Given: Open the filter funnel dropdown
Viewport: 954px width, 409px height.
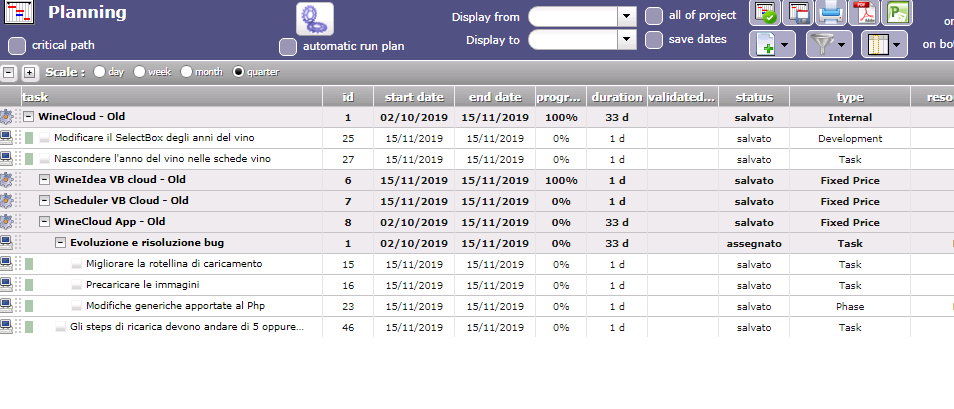Looking at the screenshot, I should (x=829, y=44).
